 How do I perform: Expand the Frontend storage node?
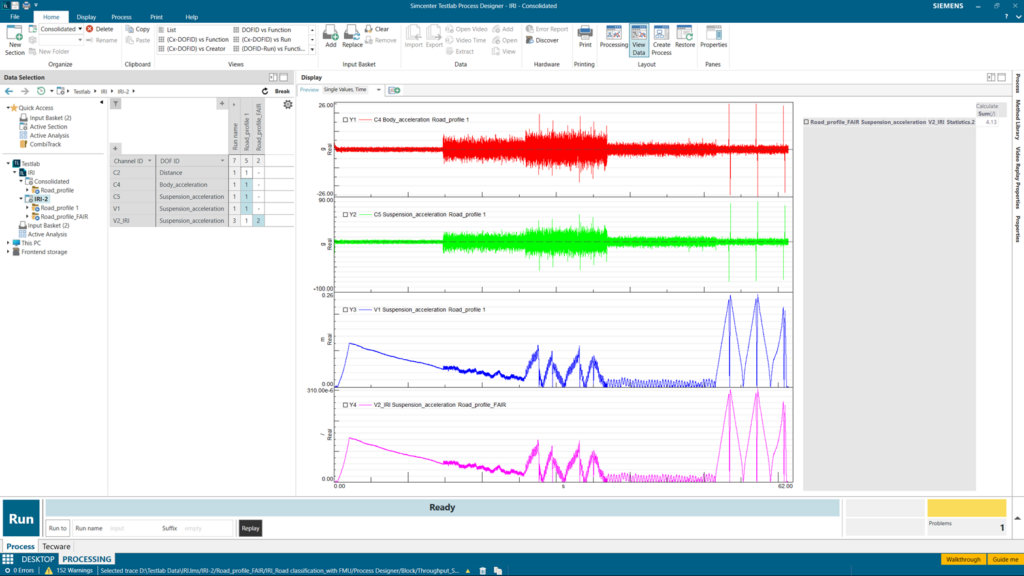8,251
